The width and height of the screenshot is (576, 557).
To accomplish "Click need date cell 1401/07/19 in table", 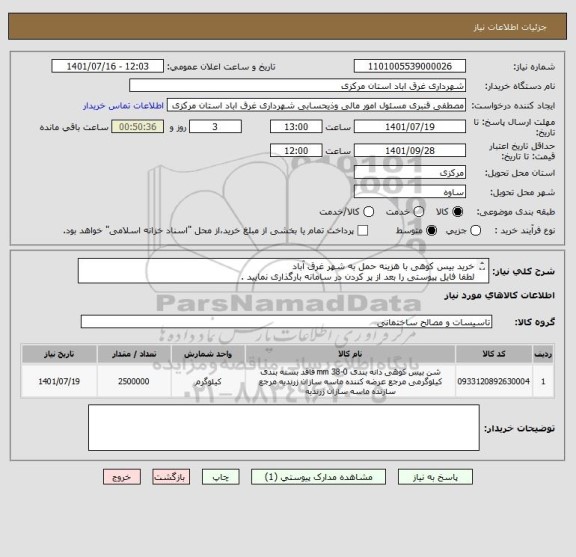I will (x=59, y=381).
